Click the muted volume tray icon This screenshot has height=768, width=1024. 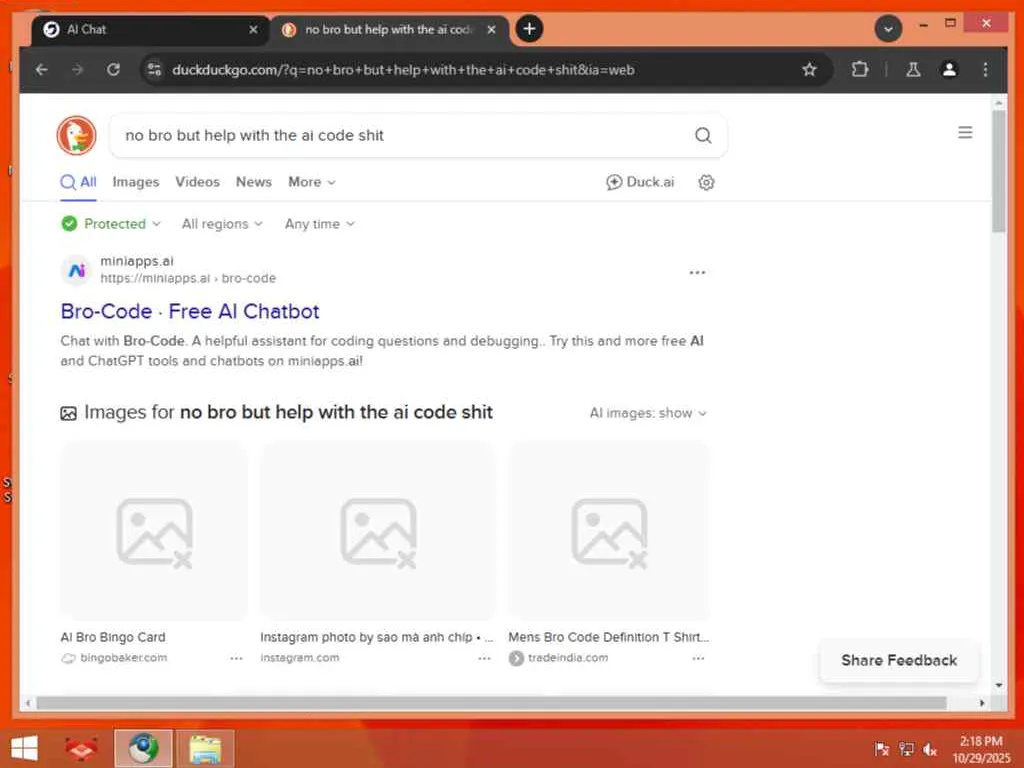(929, 749)
